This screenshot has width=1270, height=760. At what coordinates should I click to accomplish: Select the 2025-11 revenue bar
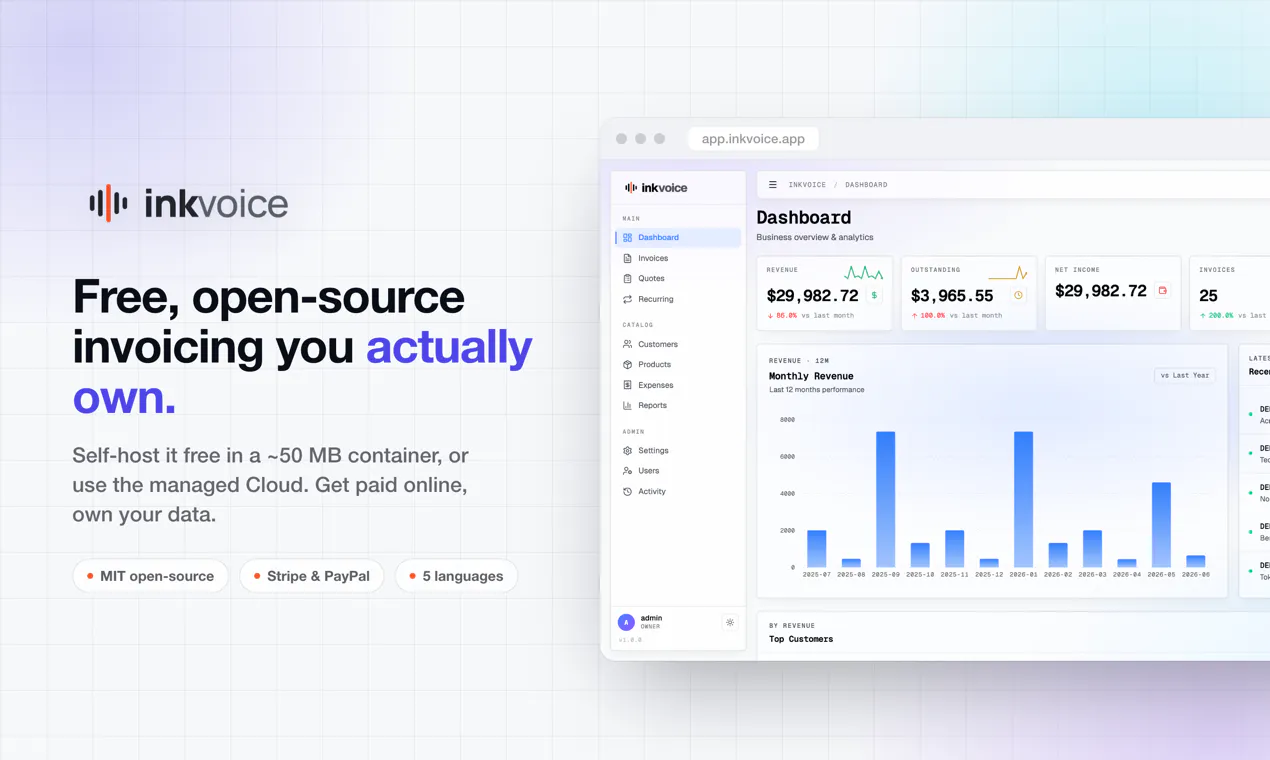[x=954, y=549]
